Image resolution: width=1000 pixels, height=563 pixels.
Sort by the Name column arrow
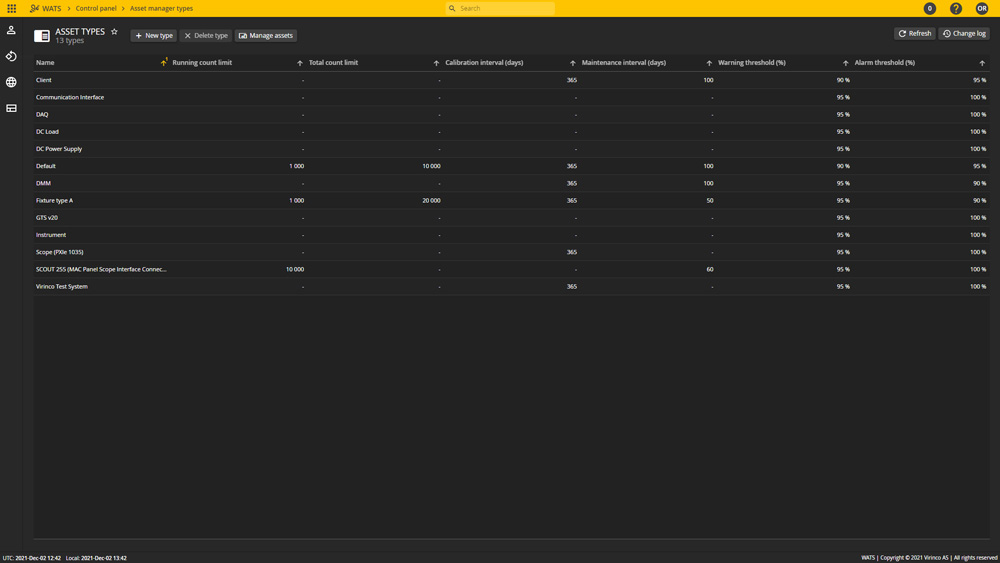pyautogui.click(x=164, y=62)
